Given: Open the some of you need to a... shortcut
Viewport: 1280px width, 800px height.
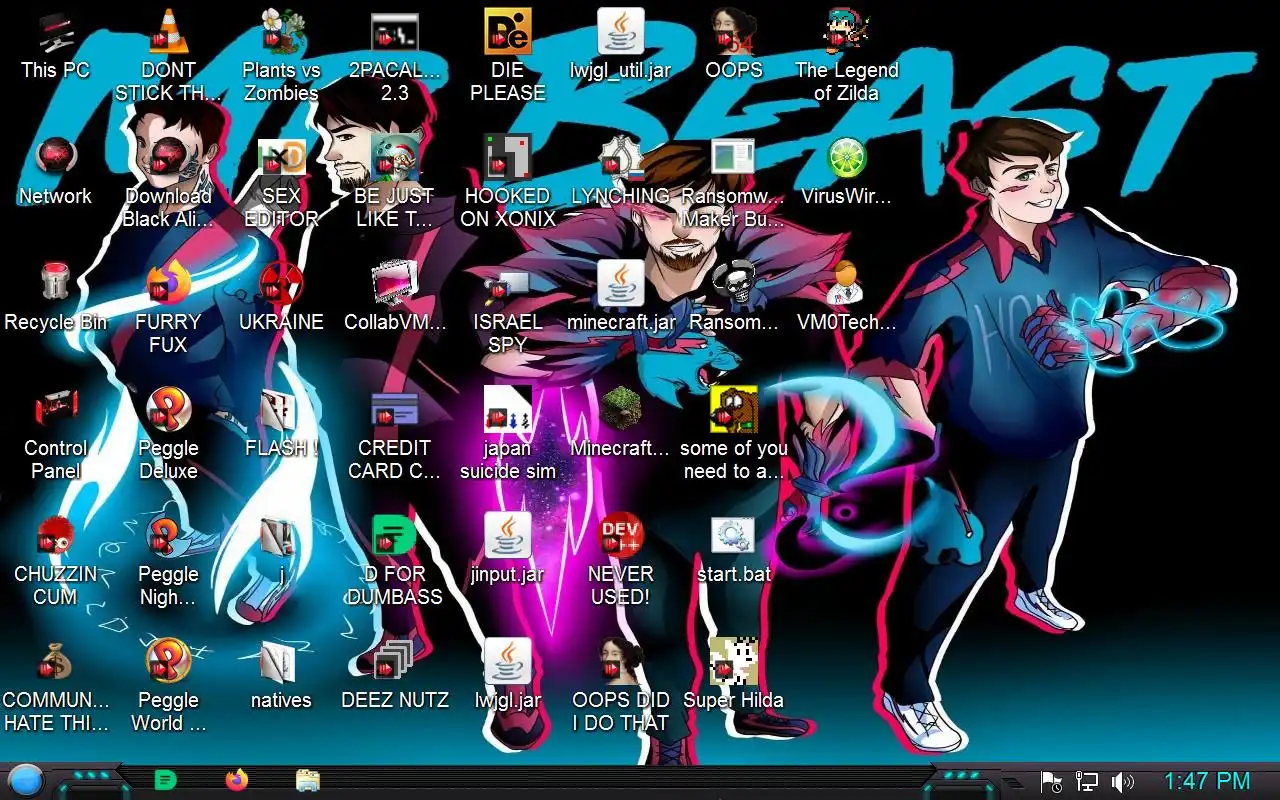Looking at the screenshot, I should coord(734,411).
